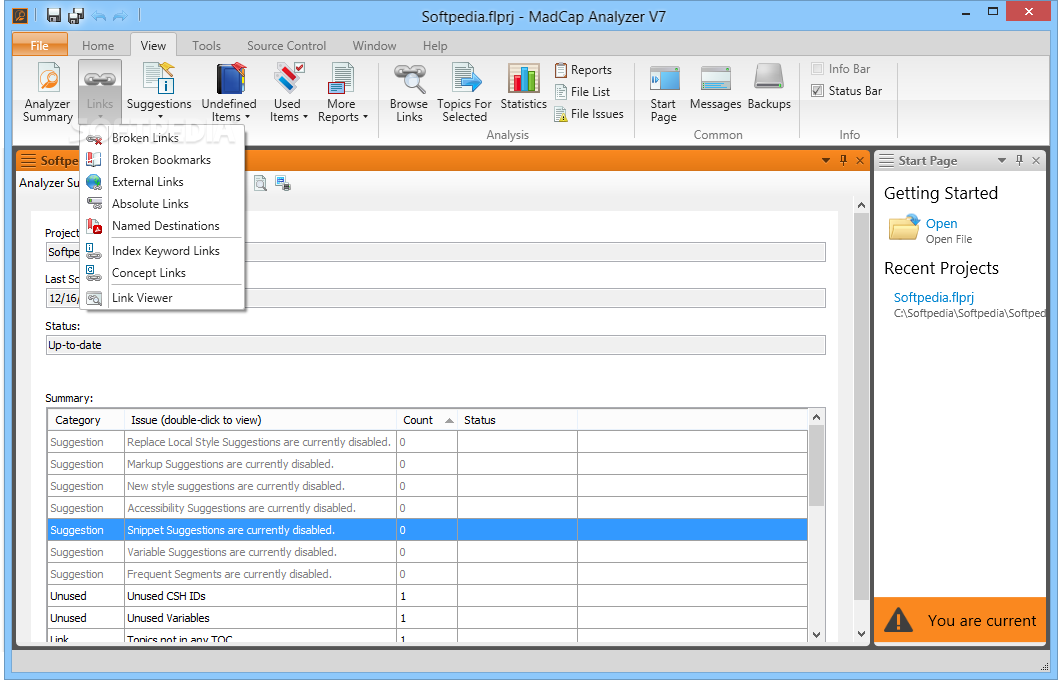1058x680 pixels.
Task: Switch to the Home ribbon tab
Action: tap(98, 46)
